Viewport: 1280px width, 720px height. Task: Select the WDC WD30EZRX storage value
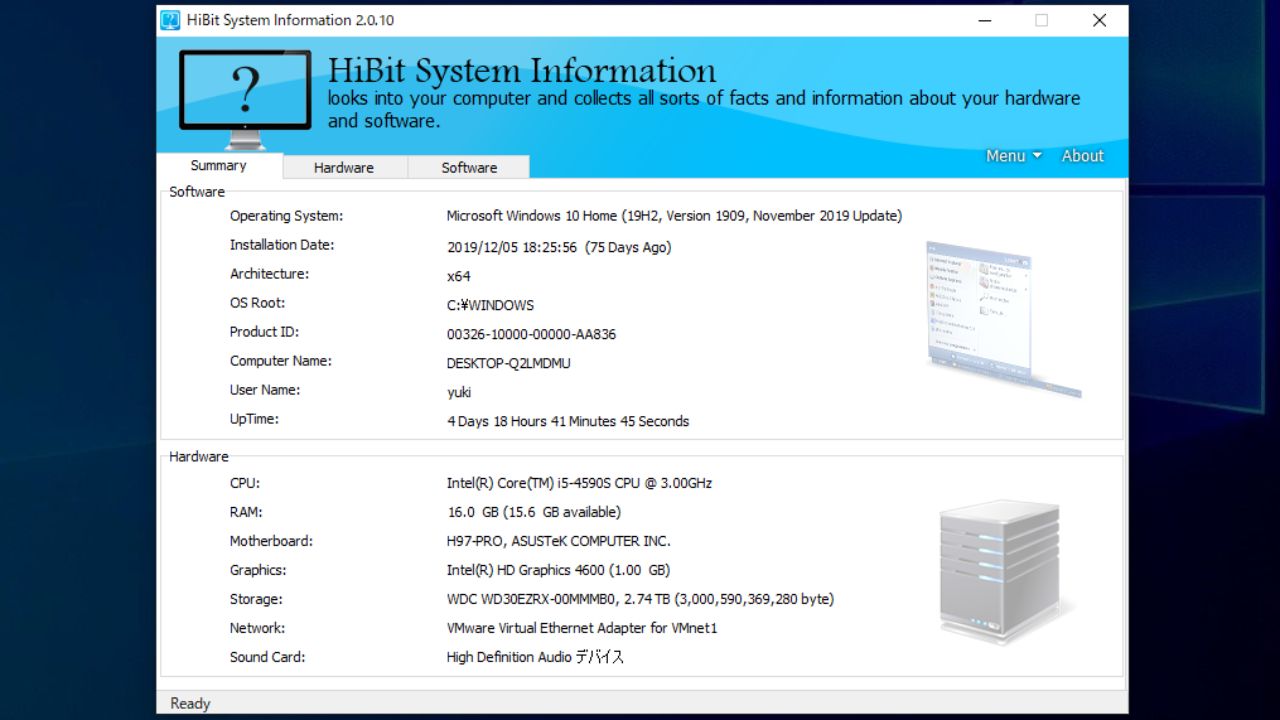coord(640,599)
